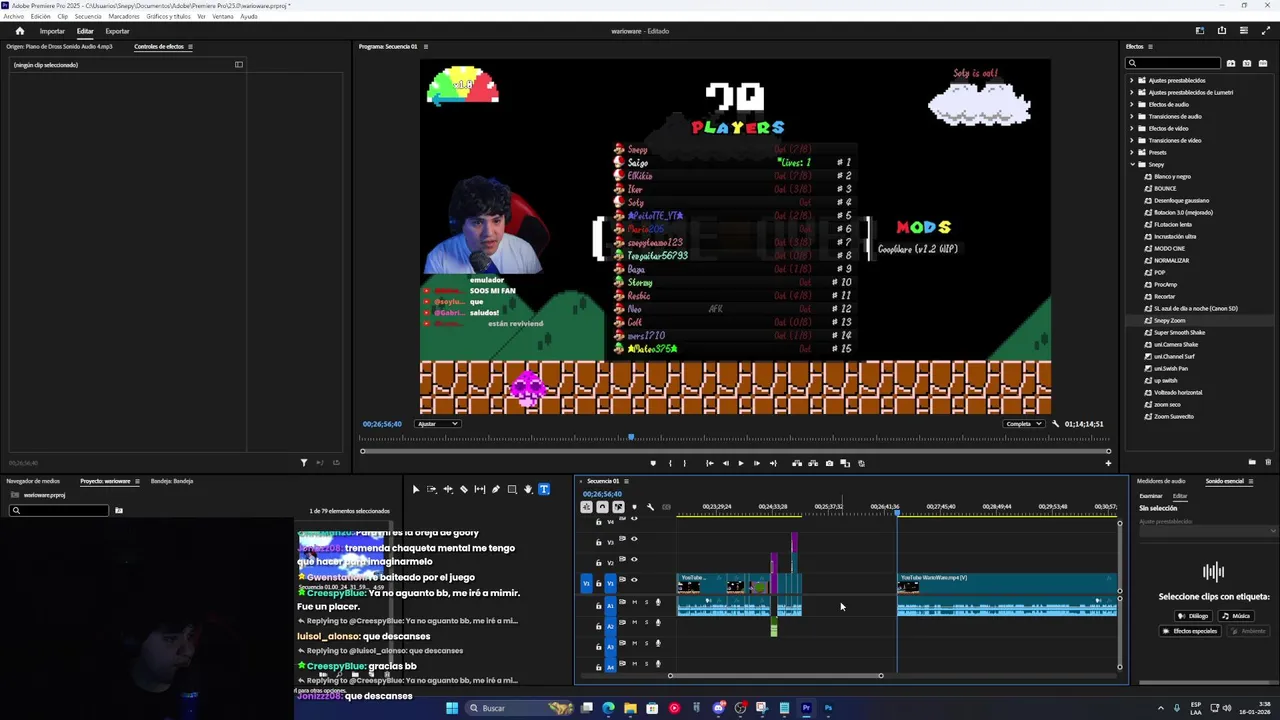Switch to Exportar workspace tab
This screenshot has width=1280, height=720.
click(117, 31)
